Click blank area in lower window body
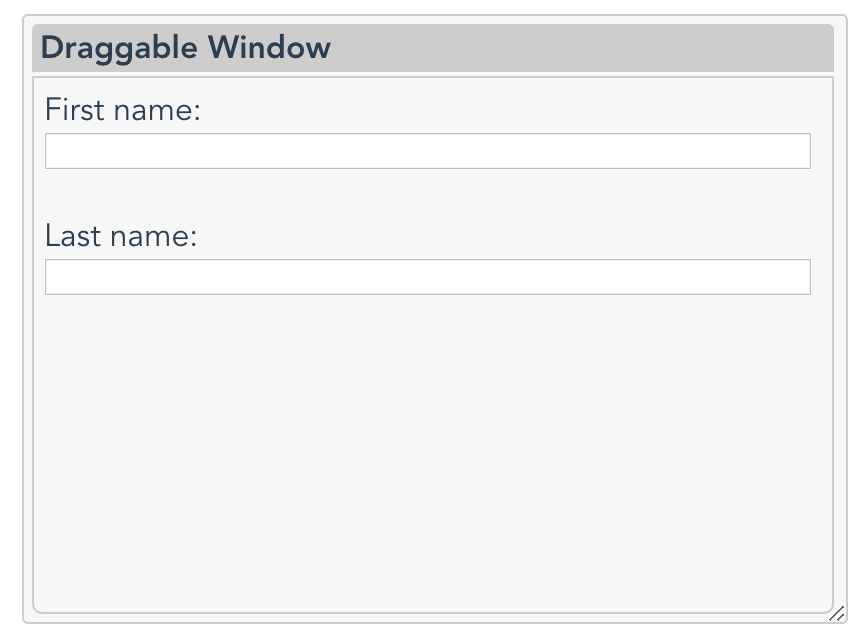This screenshot has height=636, width=864. coord(433,468)
